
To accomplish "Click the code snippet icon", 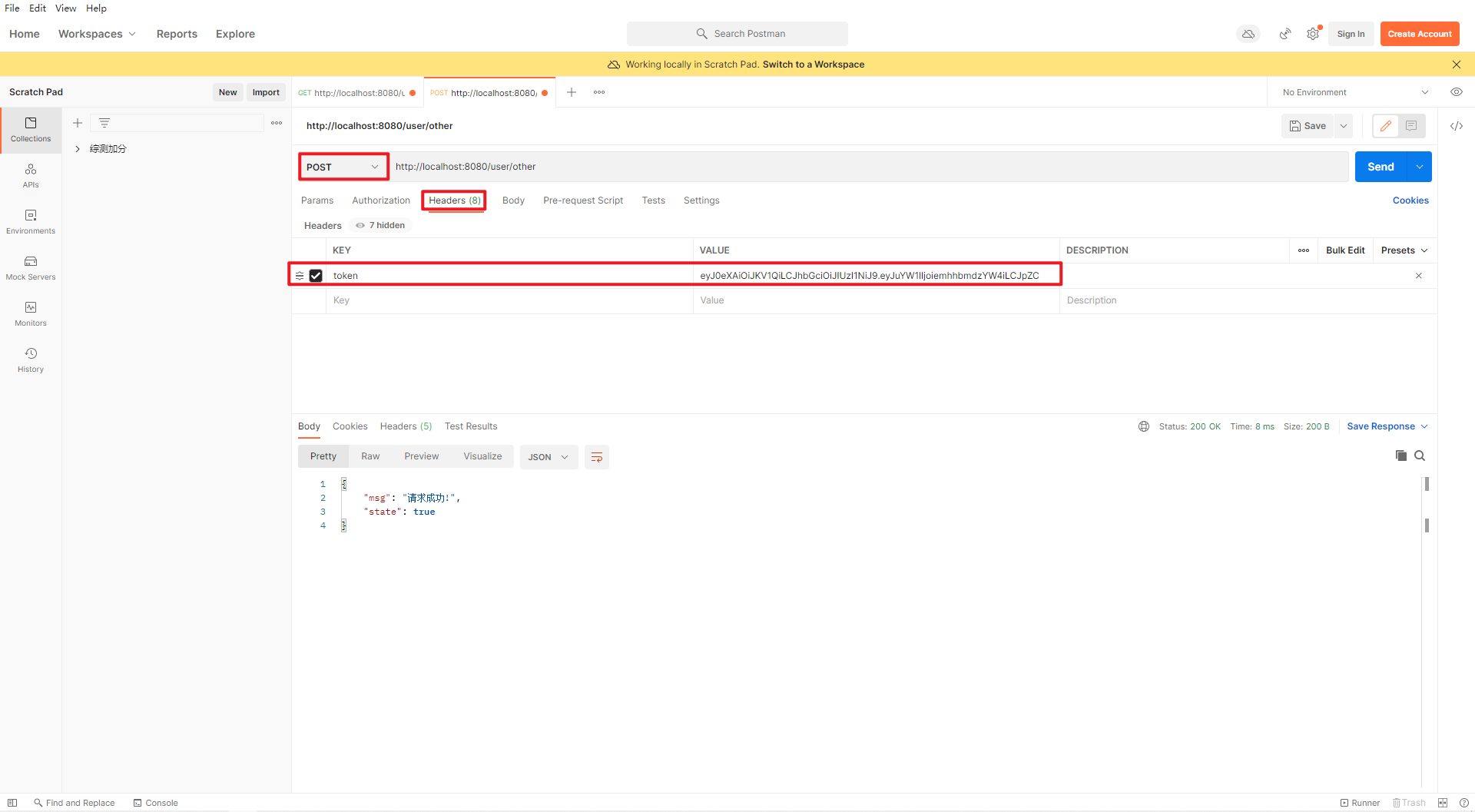I will [x=1456, y=126].
